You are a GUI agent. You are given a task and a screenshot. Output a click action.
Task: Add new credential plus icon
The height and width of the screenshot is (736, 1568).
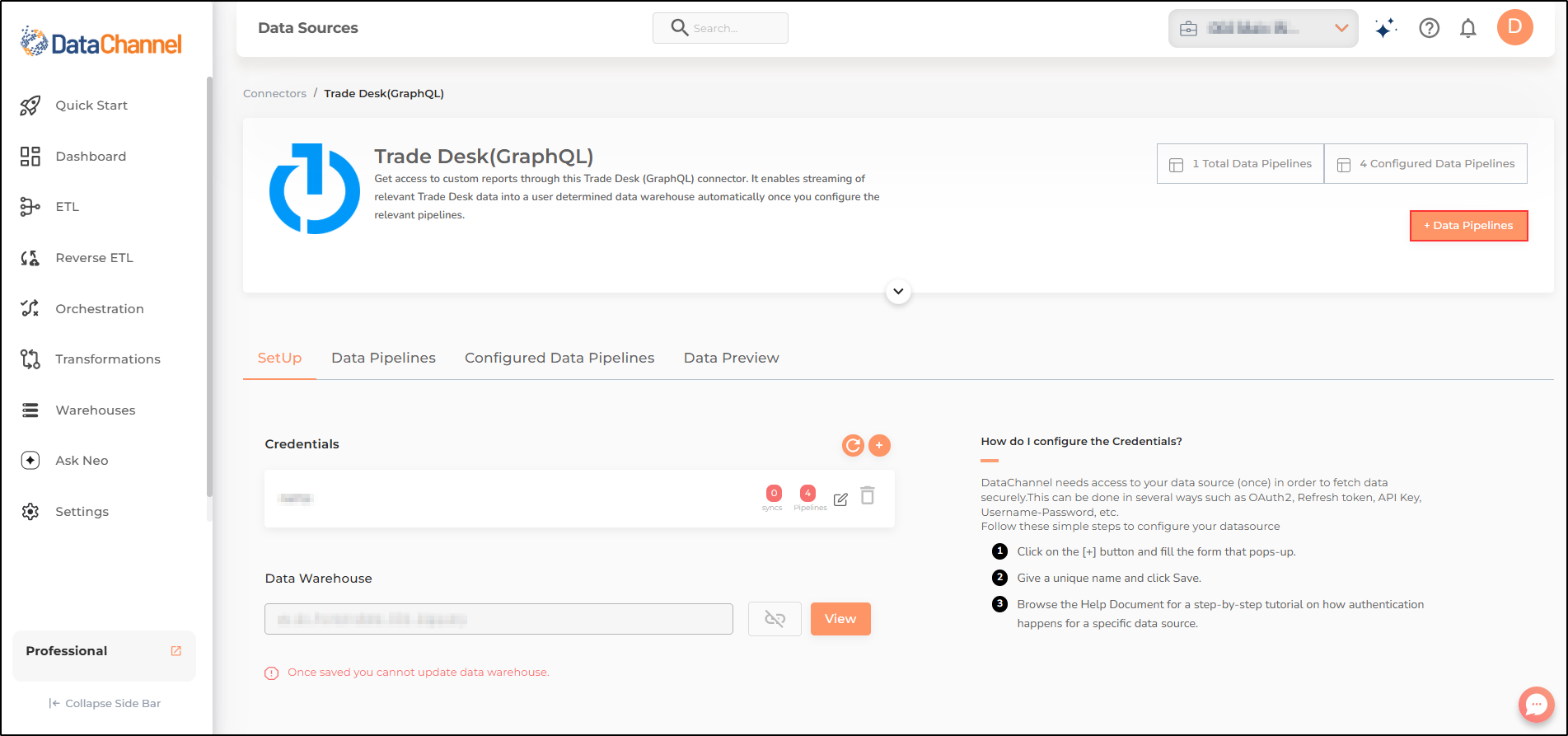(x=880, y=446)
